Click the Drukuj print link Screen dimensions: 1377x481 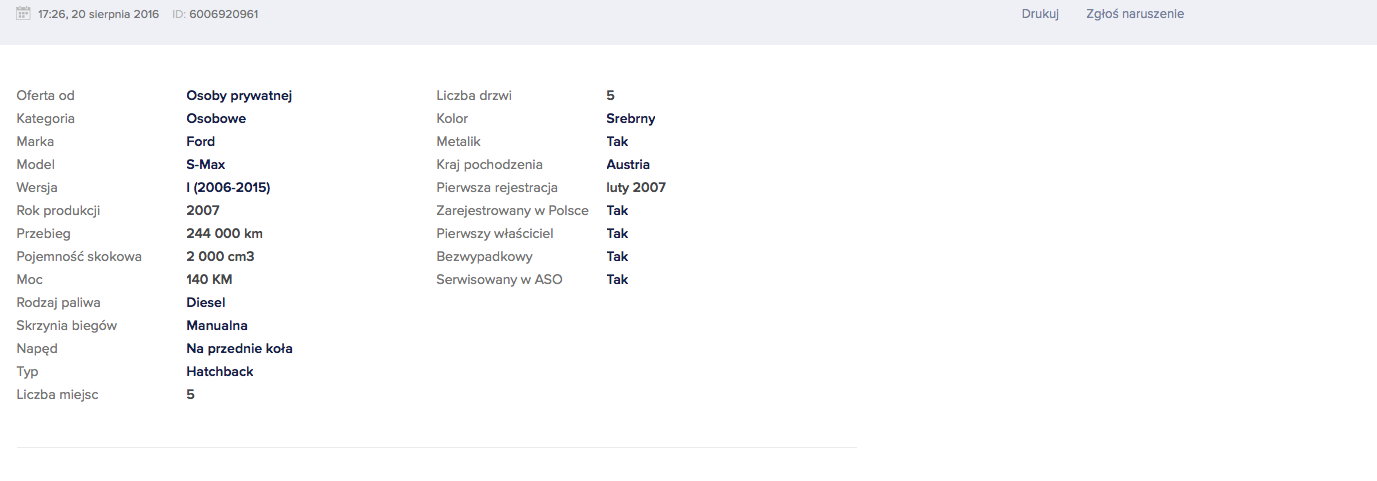(1040, 14)
